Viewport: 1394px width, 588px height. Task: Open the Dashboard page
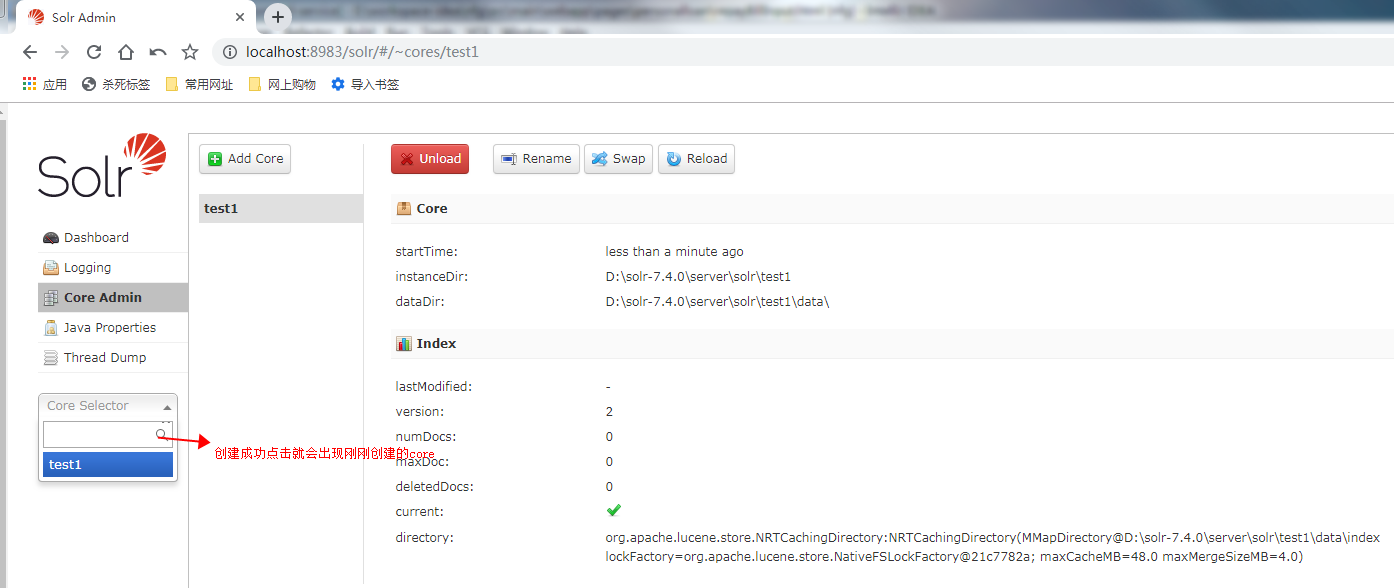[113, 238]
